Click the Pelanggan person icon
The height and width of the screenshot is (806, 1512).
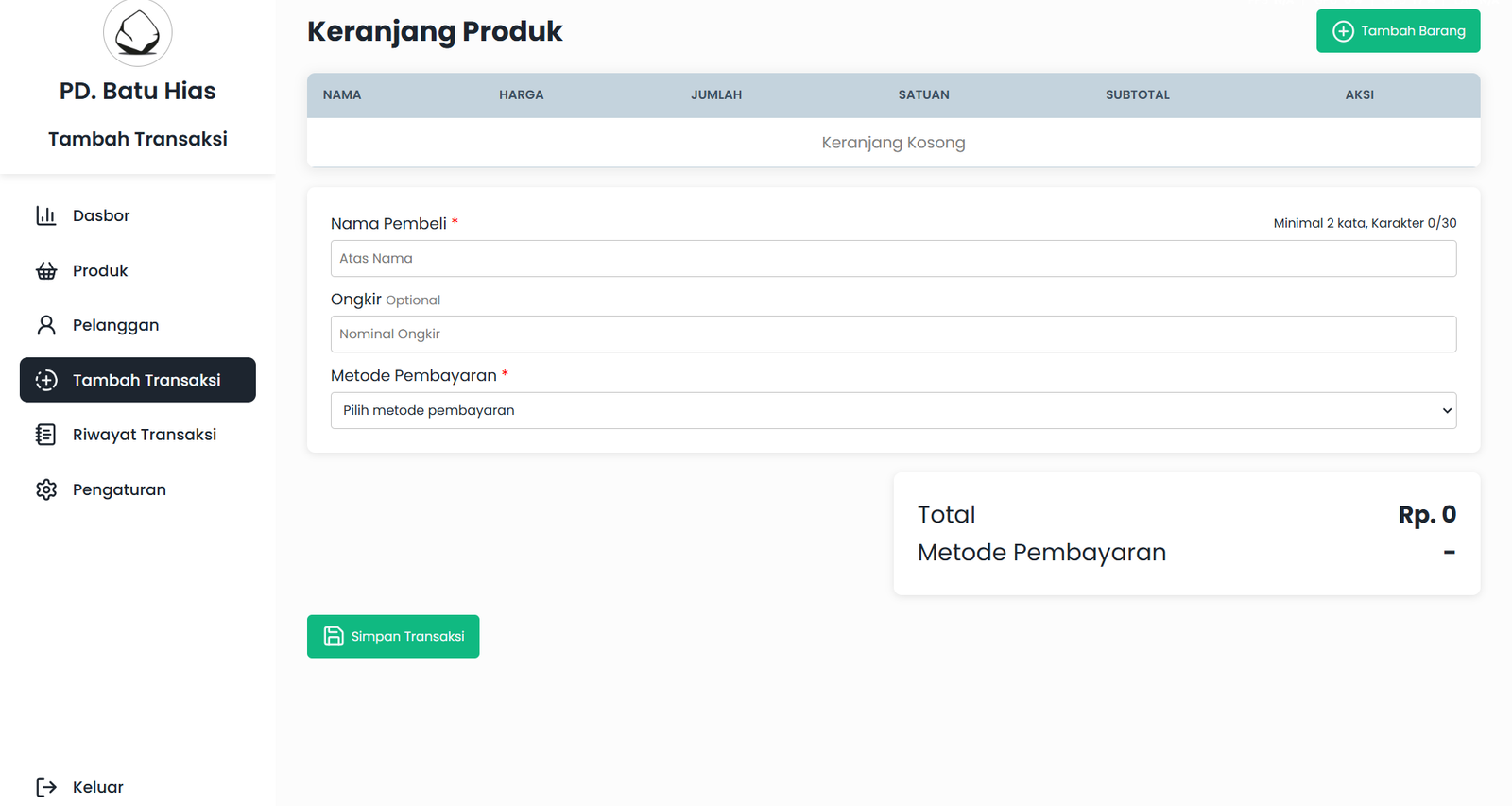(x=46, y=325)
